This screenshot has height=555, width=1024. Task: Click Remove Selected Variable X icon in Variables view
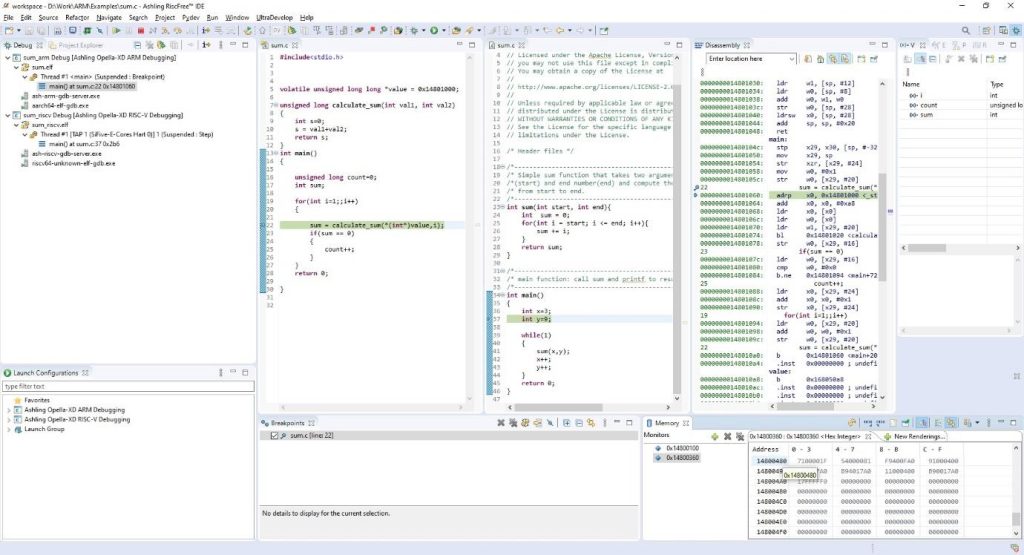point(962,59)
